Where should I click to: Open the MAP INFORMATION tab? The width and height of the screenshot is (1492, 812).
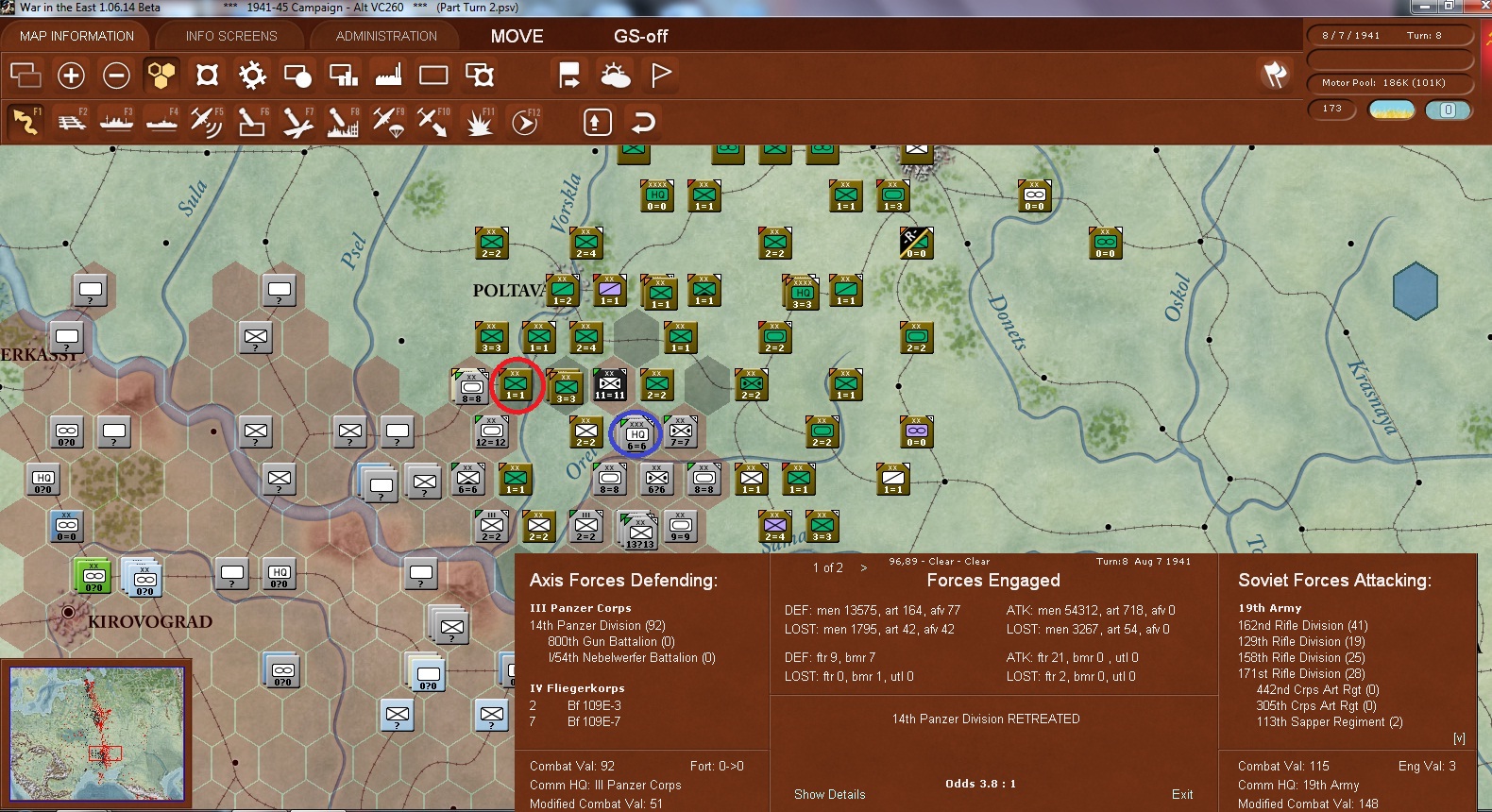(77, 36)
